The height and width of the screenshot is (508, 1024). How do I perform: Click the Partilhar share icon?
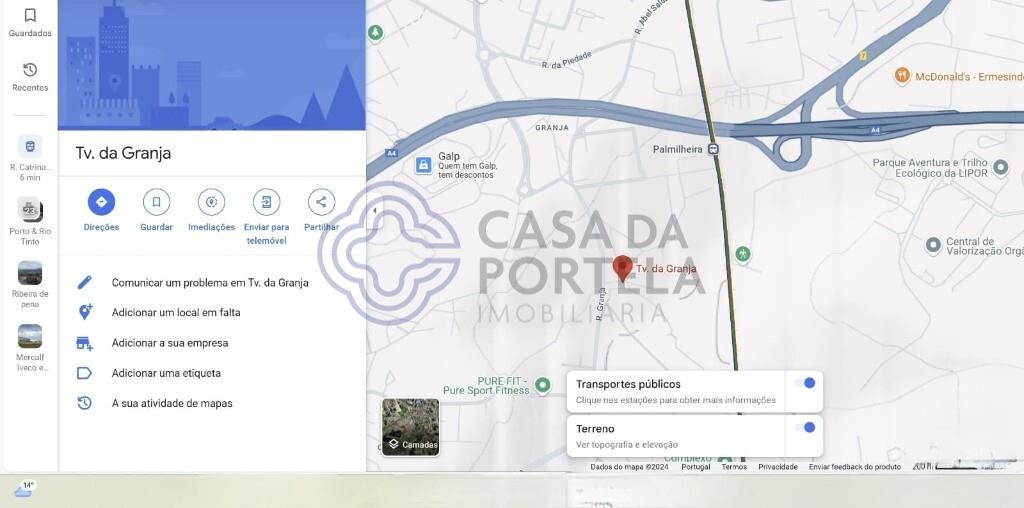tap(321, 202)
